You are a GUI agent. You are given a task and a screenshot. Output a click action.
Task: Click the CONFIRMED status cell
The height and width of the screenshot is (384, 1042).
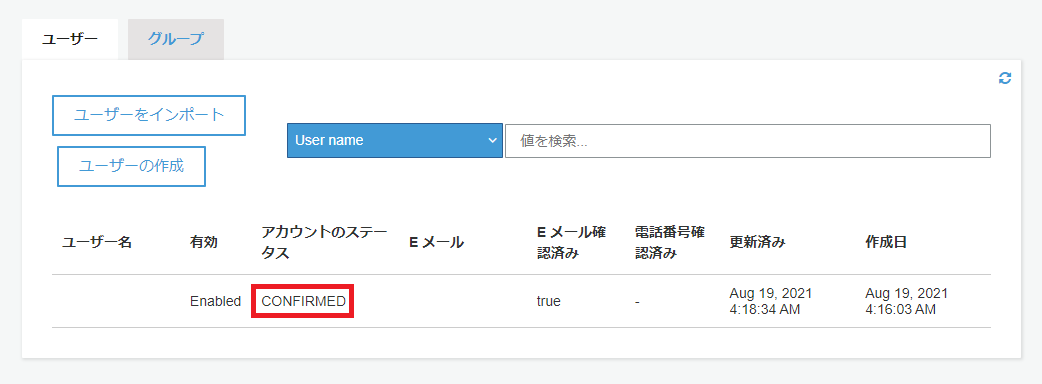[x=303, y=301]
